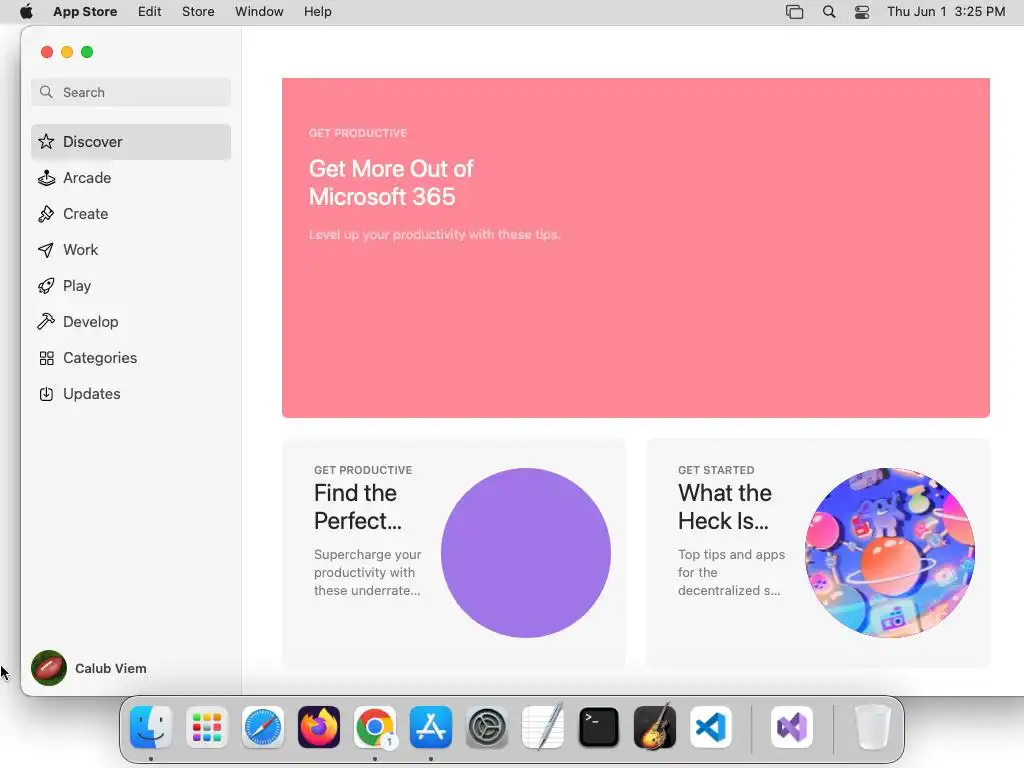The height and width of the screenshot is (768, 1024).
Task: Open System Settings from the Dock
Action: pos(487,727)
